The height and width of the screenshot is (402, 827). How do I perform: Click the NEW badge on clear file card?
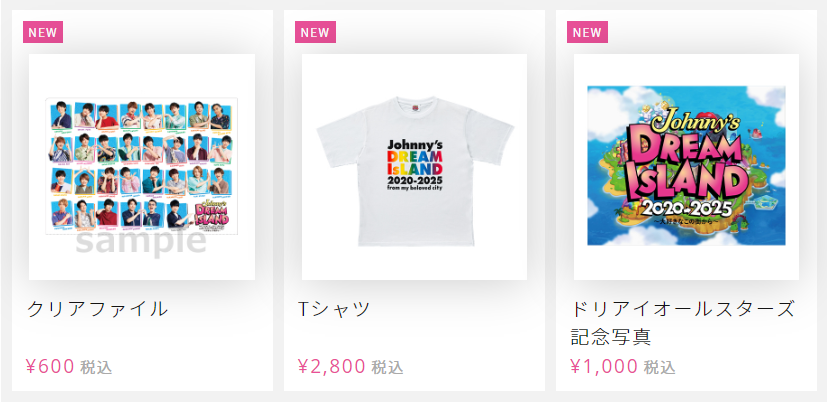(43, 32)
